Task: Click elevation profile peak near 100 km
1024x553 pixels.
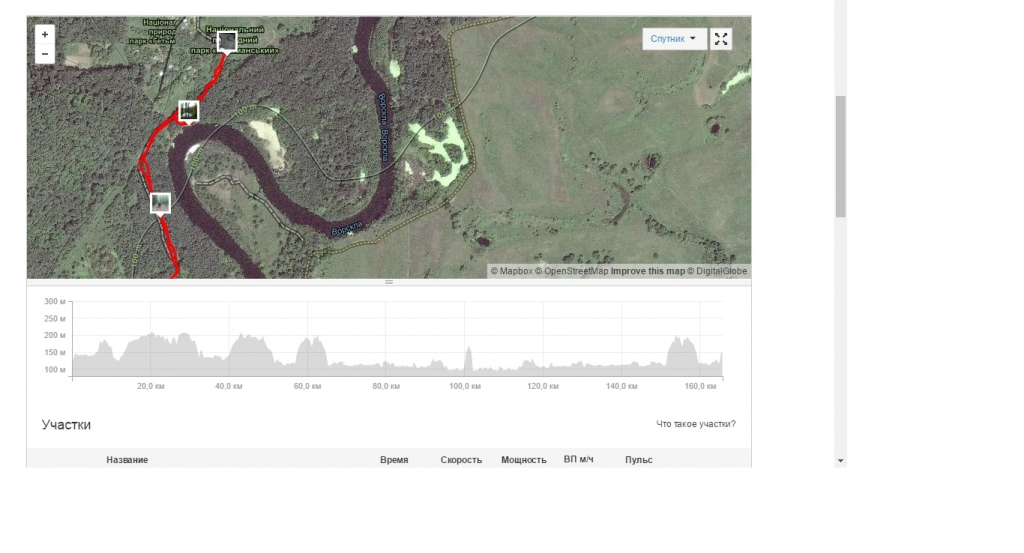Action: point(468,355)
